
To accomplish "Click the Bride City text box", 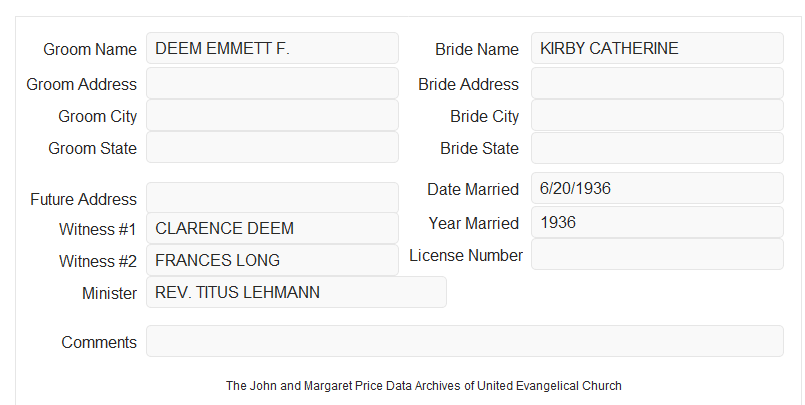I will click(x=657, y=115).
